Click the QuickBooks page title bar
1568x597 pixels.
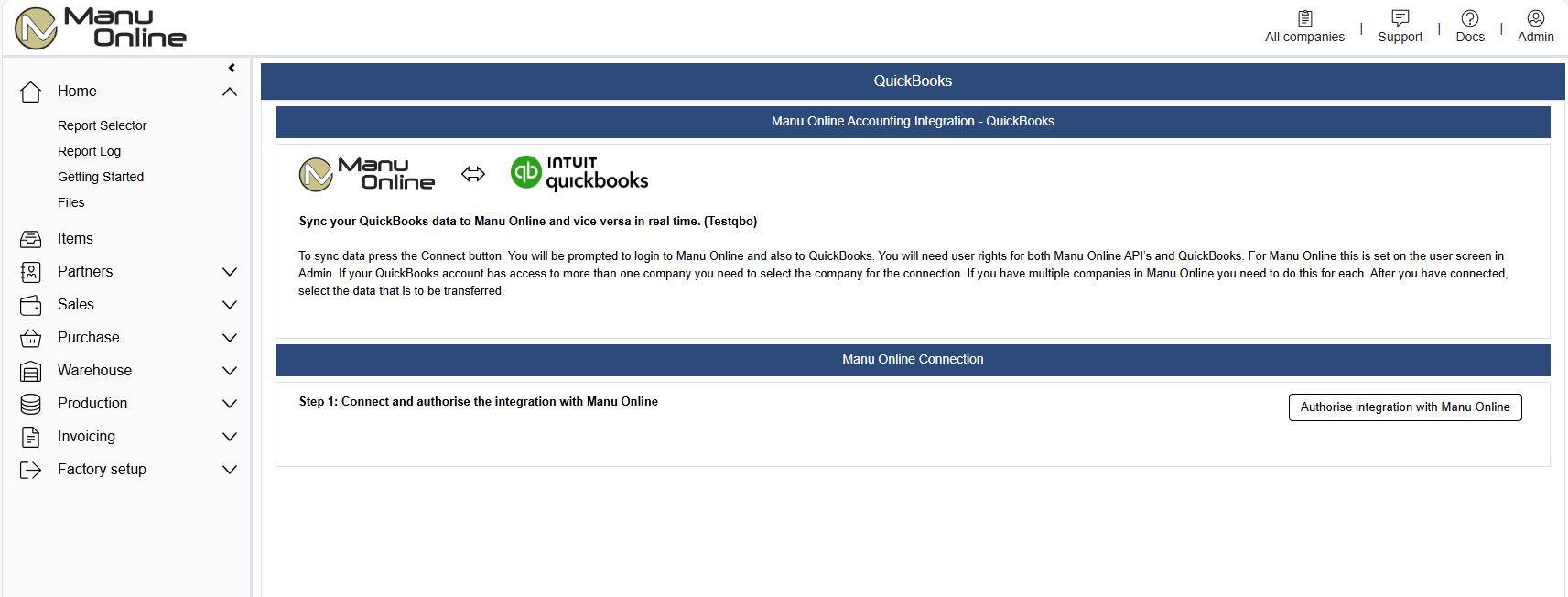(x=913, y=81)
